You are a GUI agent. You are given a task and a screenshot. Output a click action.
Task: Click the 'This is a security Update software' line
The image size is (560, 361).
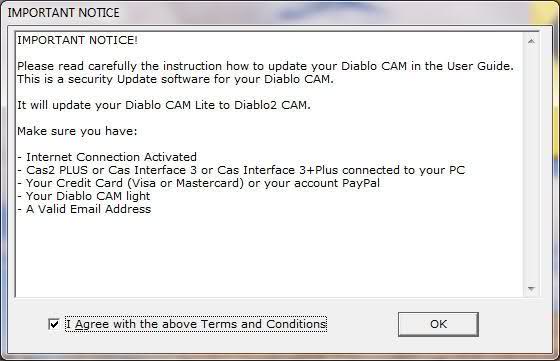point(175,79)
